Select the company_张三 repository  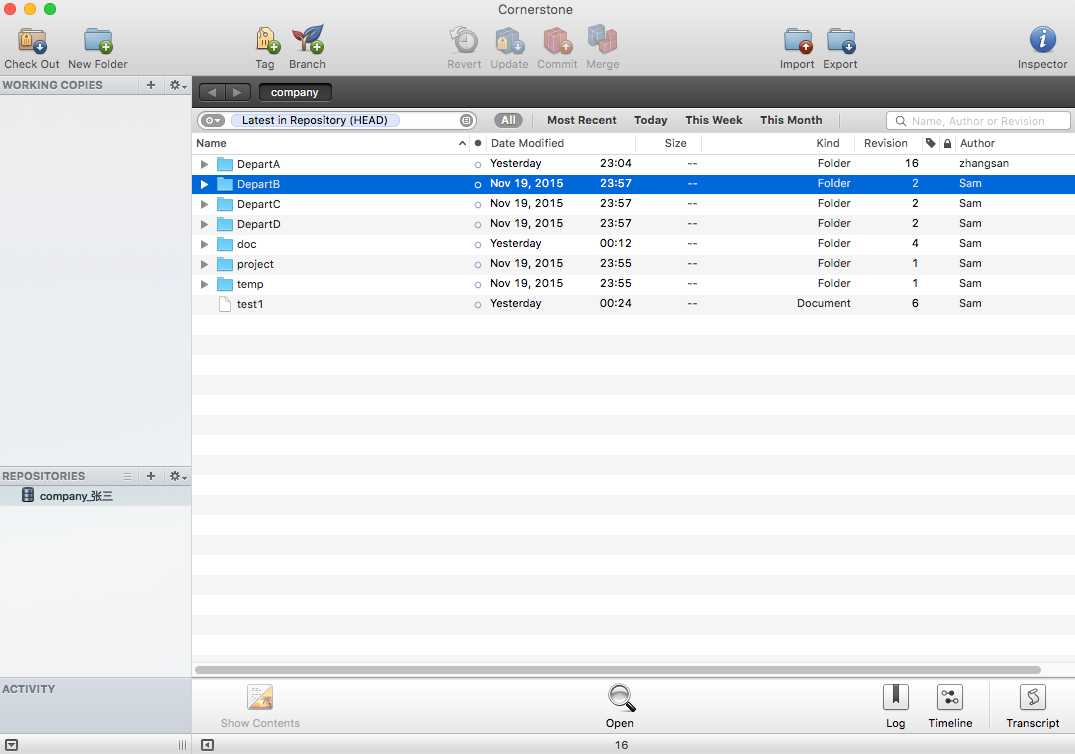click(95, 496)
